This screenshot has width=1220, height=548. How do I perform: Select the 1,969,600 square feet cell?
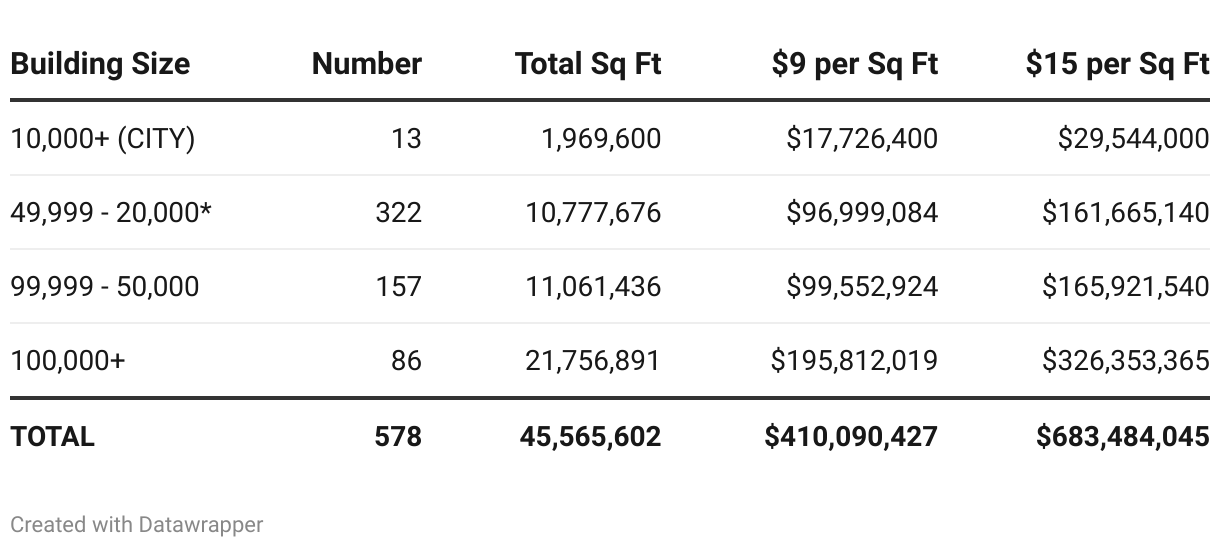click(601, 138)
